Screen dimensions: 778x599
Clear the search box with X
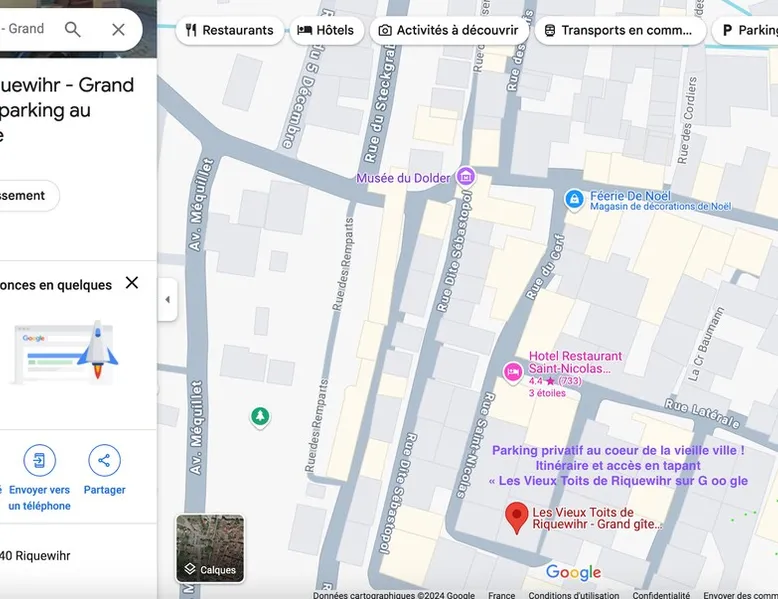click(118, 29)
